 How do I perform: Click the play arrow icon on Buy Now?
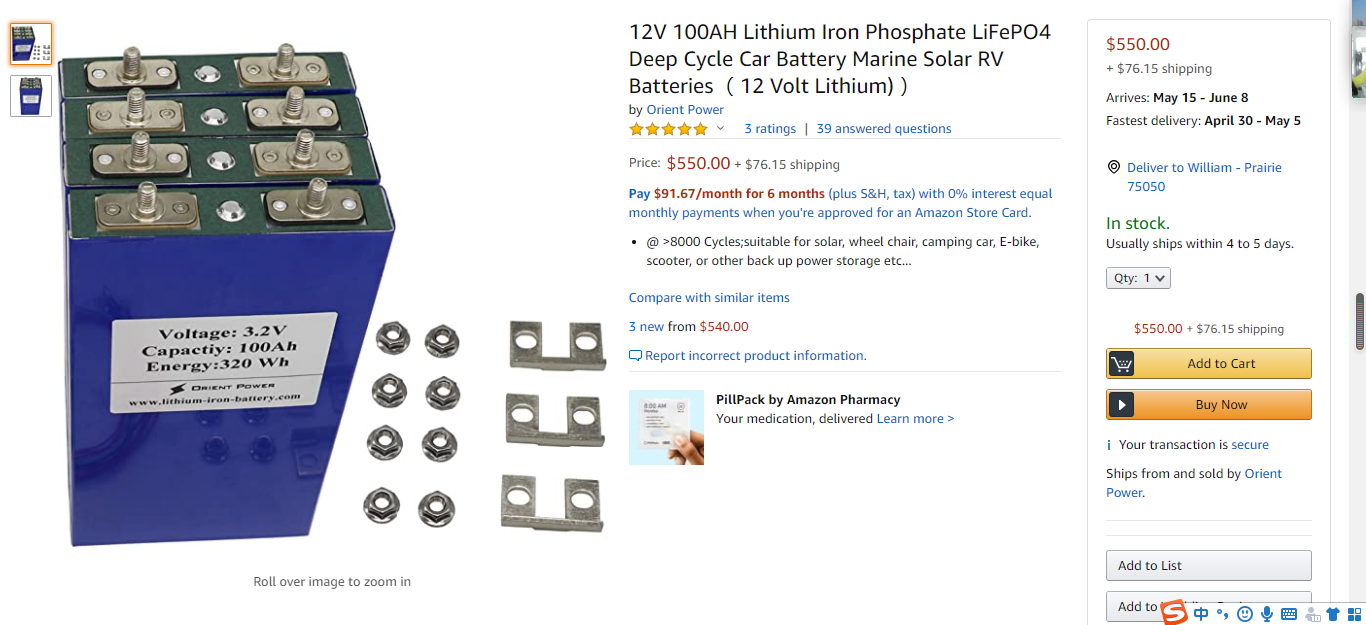1122,405
